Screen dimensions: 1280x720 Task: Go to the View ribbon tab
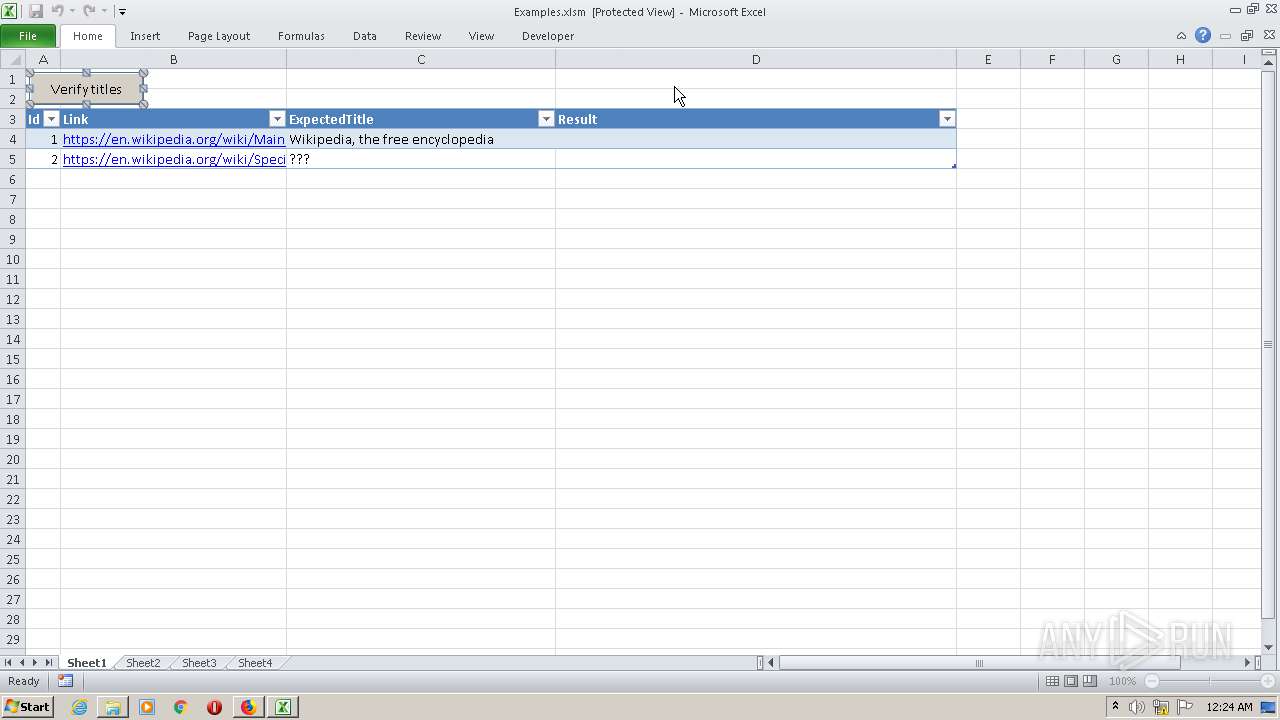coord(481,36)
